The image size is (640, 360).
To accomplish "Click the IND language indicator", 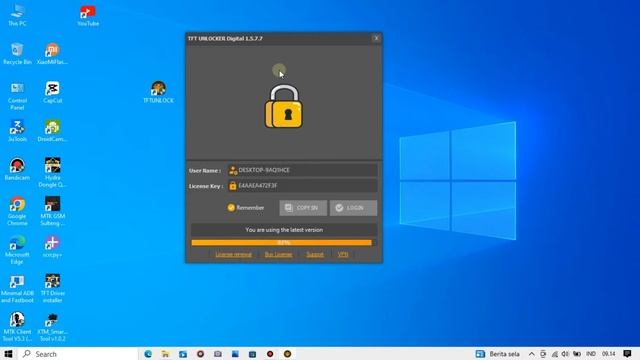I will tap(591, 354).
